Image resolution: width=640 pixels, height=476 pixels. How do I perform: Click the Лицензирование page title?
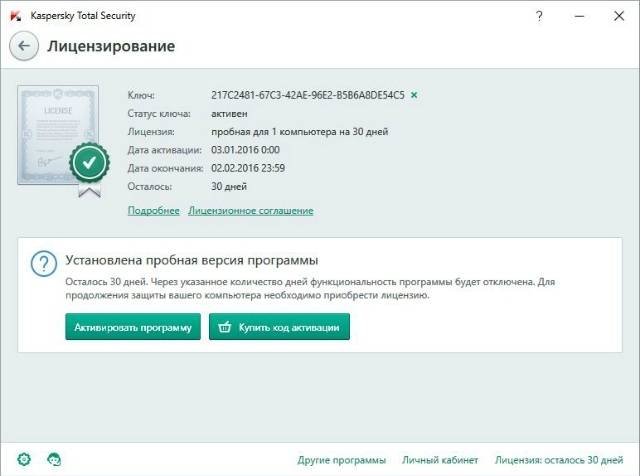(111, 46)
